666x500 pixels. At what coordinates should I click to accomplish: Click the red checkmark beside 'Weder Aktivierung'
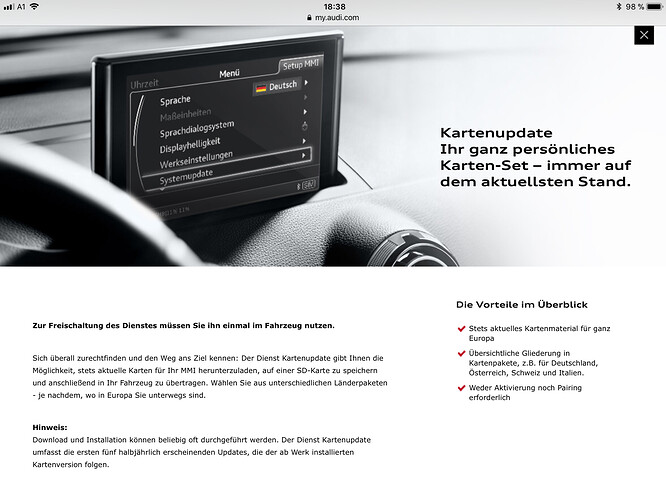461,387
